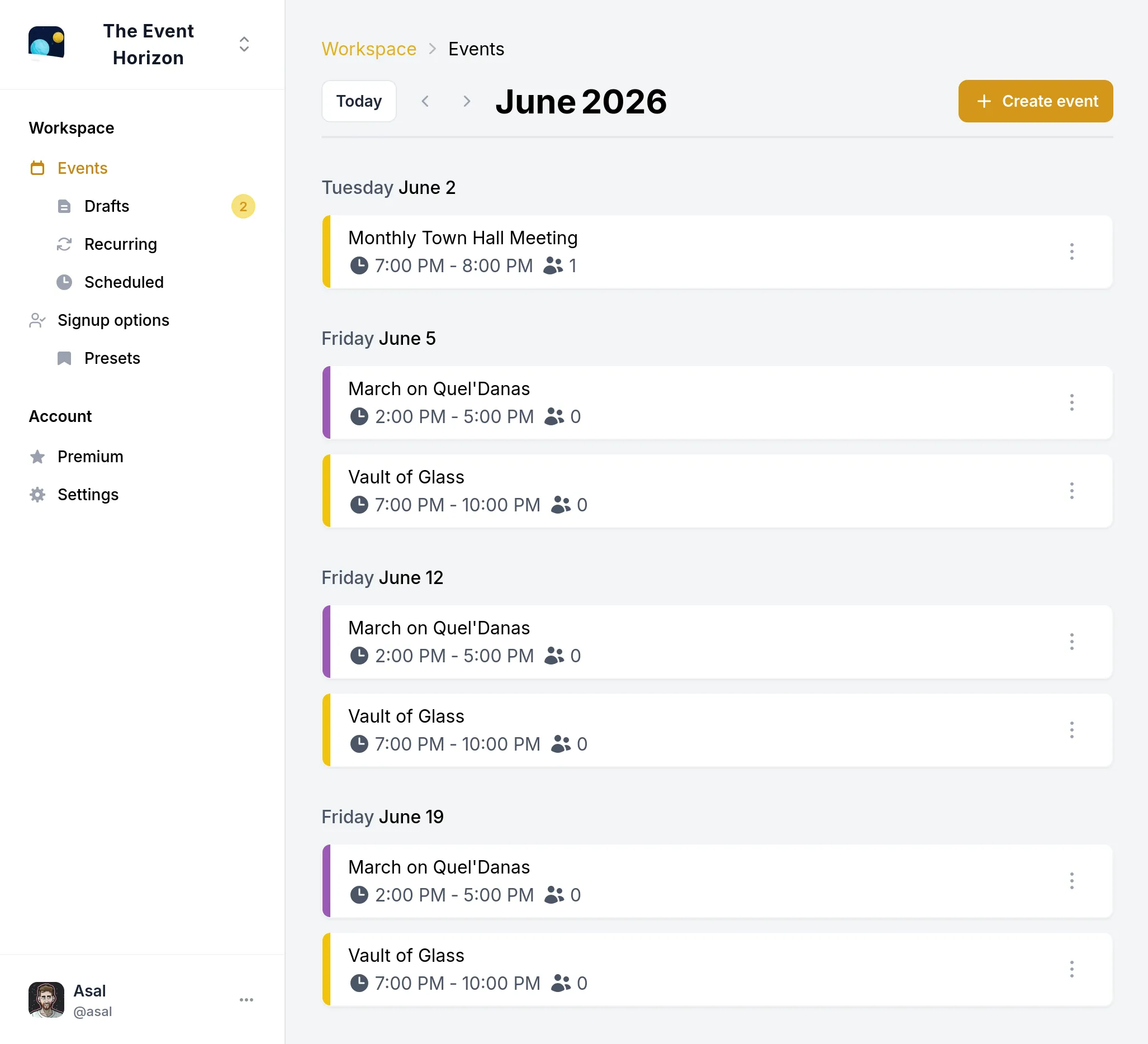Open Drafts in the sidebar
Screen dimensions: 1148x1044
107,206
